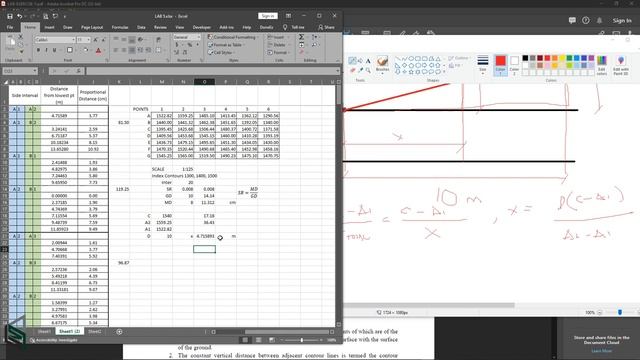Click Share button in Excel
The width and height of the screenshot is (640, 360).
pos(327,27)
